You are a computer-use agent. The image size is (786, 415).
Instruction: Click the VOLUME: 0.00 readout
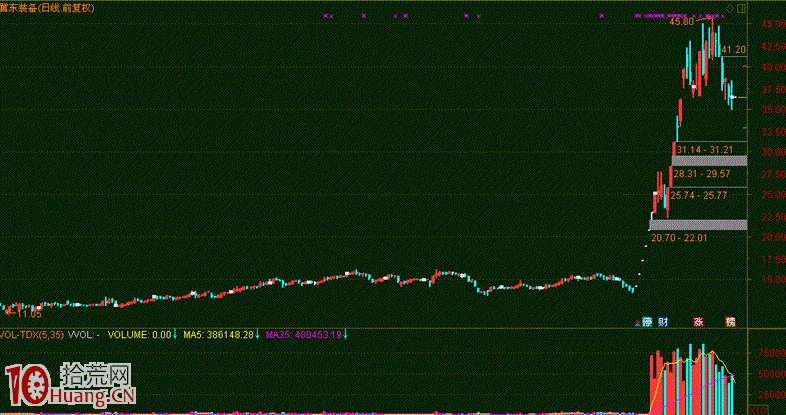point(140,335)
